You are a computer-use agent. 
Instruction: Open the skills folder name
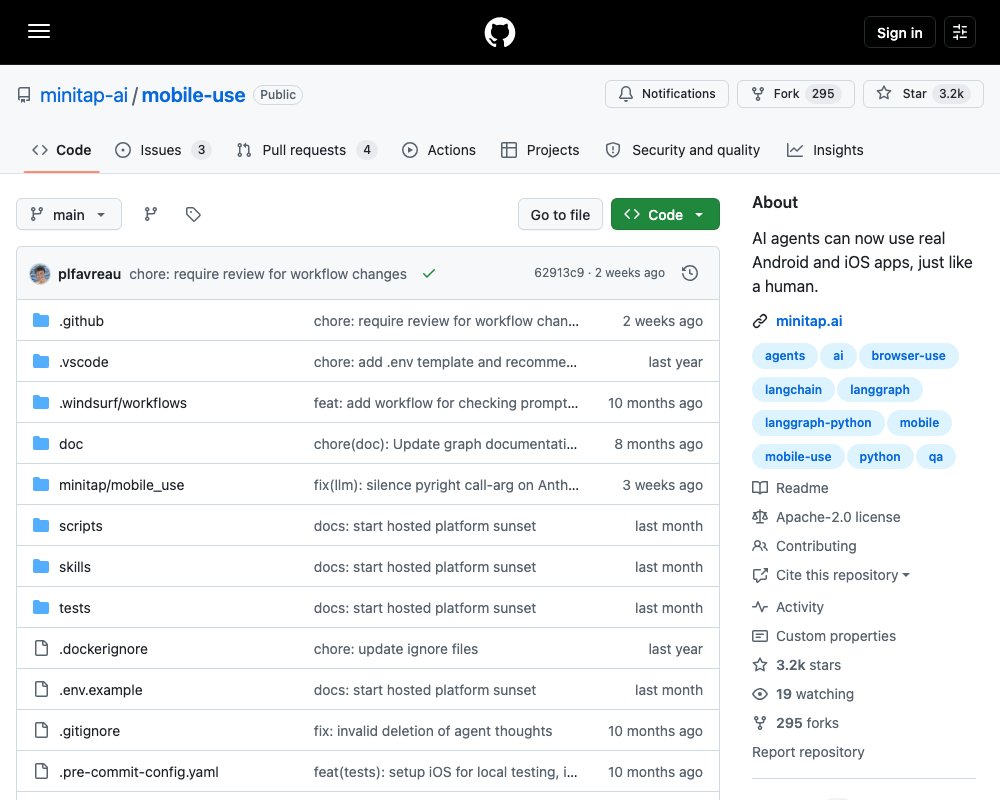(x=75, y=567)
